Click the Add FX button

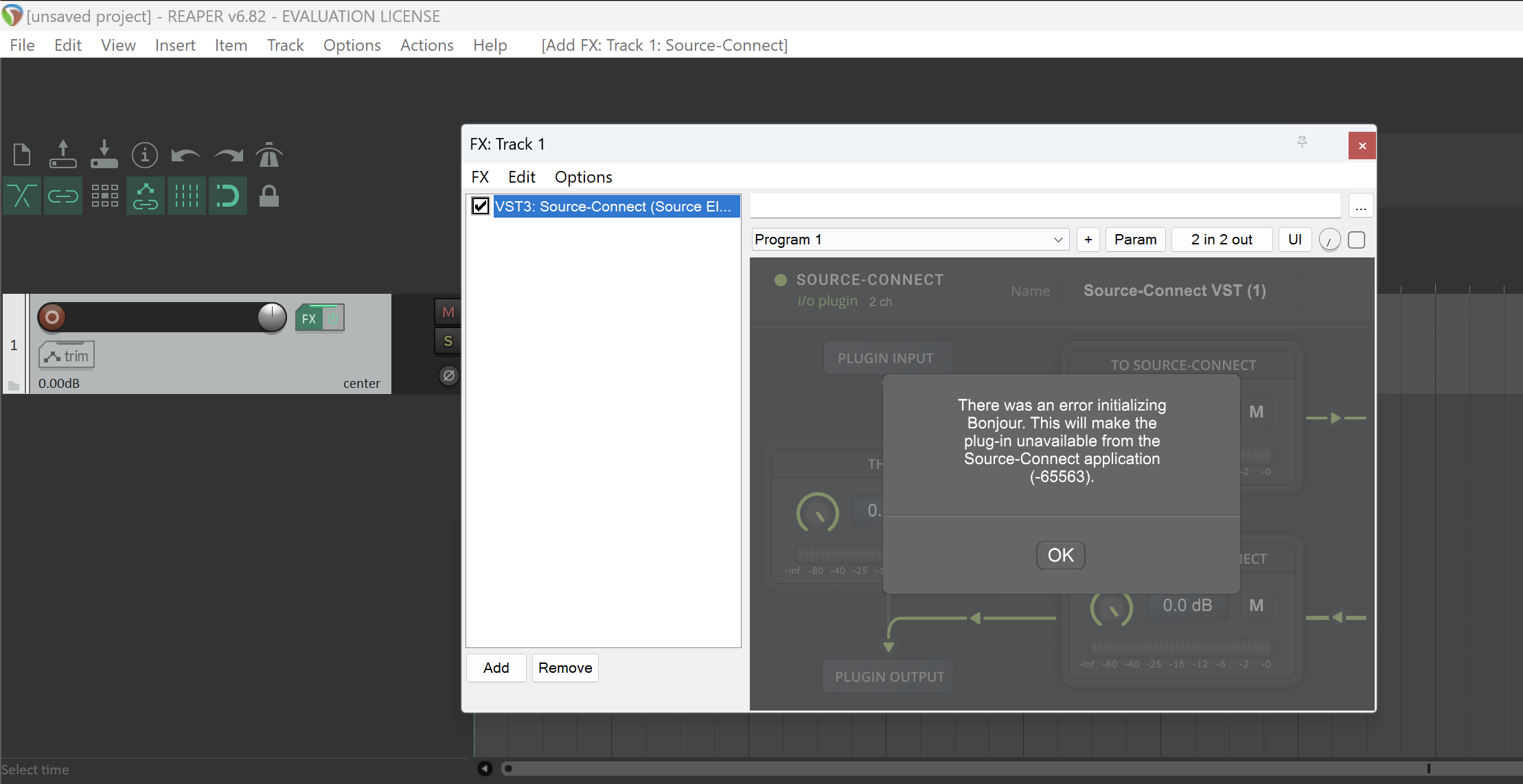click(x=496, y=668)
